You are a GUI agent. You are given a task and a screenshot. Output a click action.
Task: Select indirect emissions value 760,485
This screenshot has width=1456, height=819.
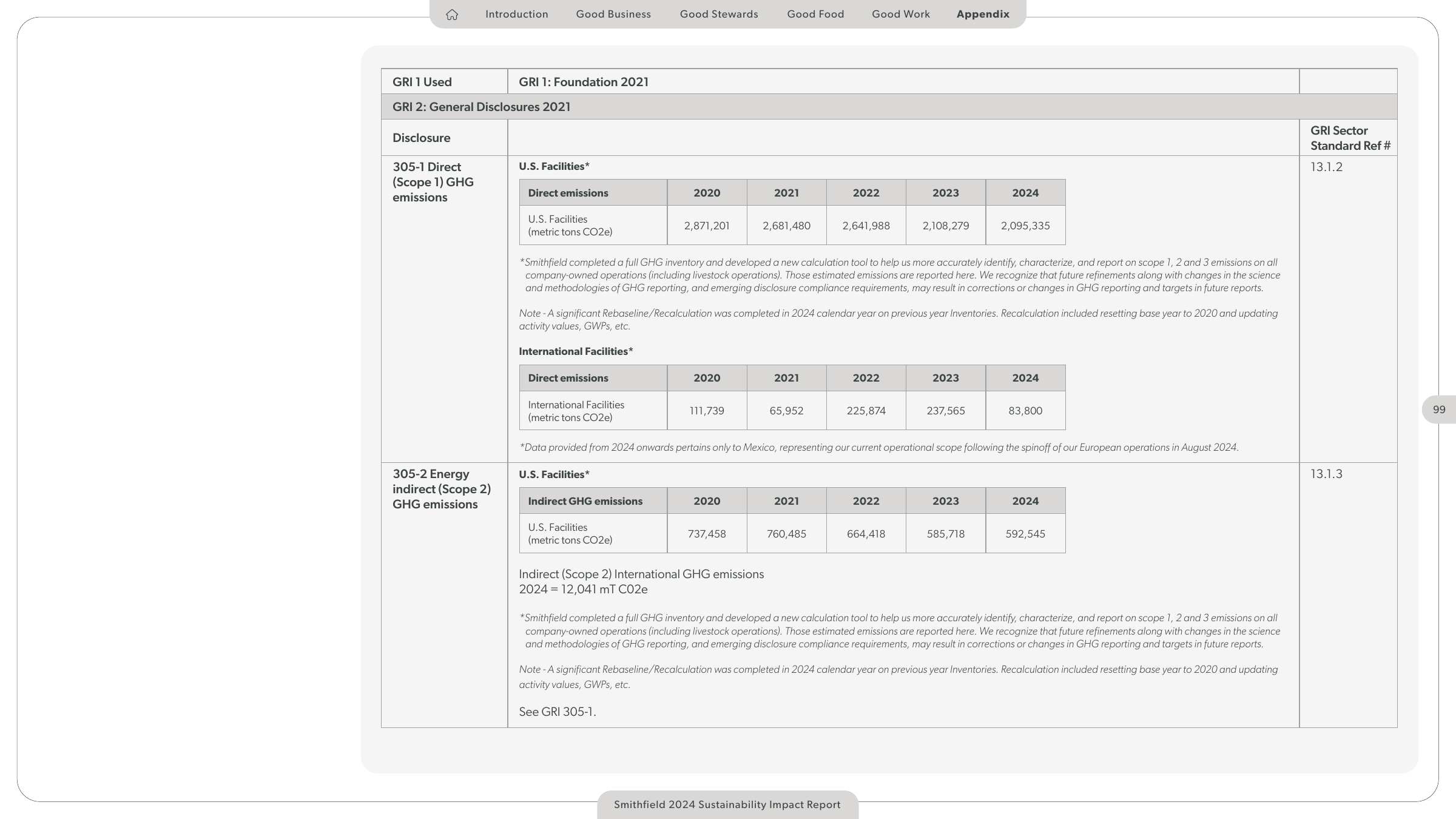click(x=786, y=534)
